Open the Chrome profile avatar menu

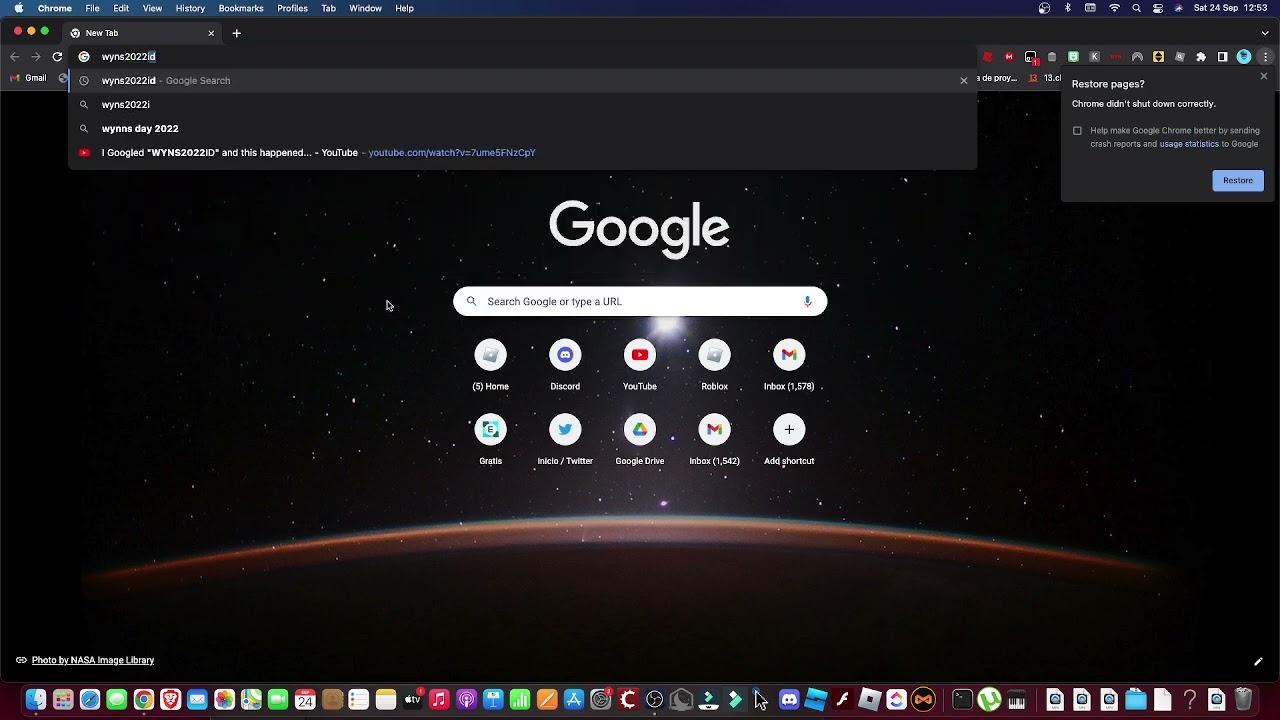[1244, 57]
